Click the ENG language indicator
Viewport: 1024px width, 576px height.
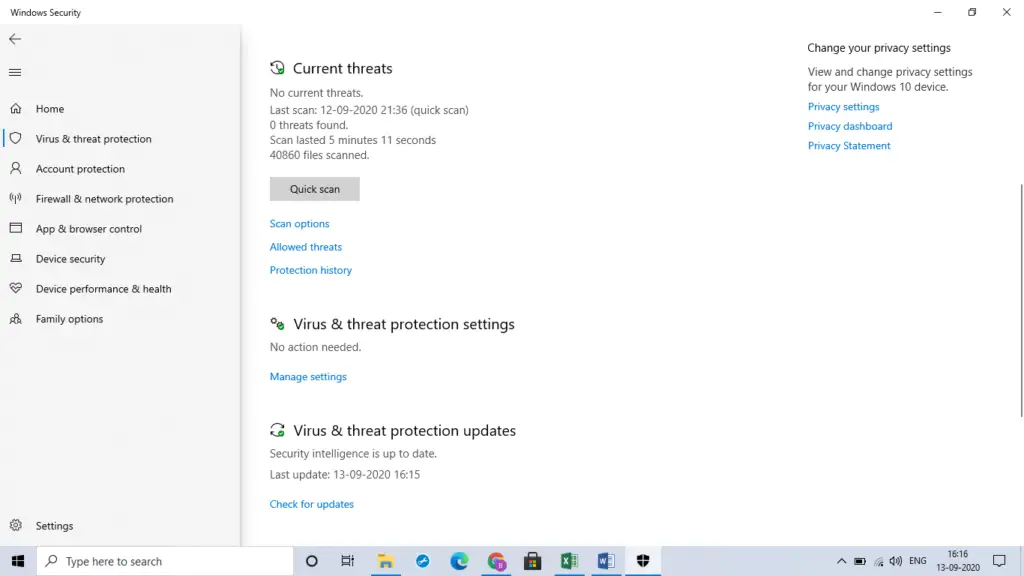point(918,561)
